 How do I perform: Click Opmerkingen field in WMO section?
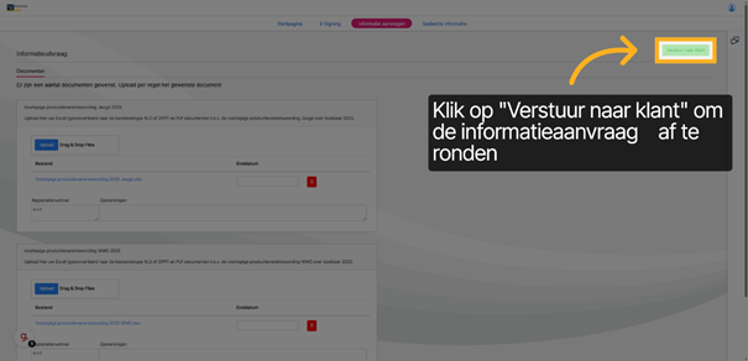(233, 355)
